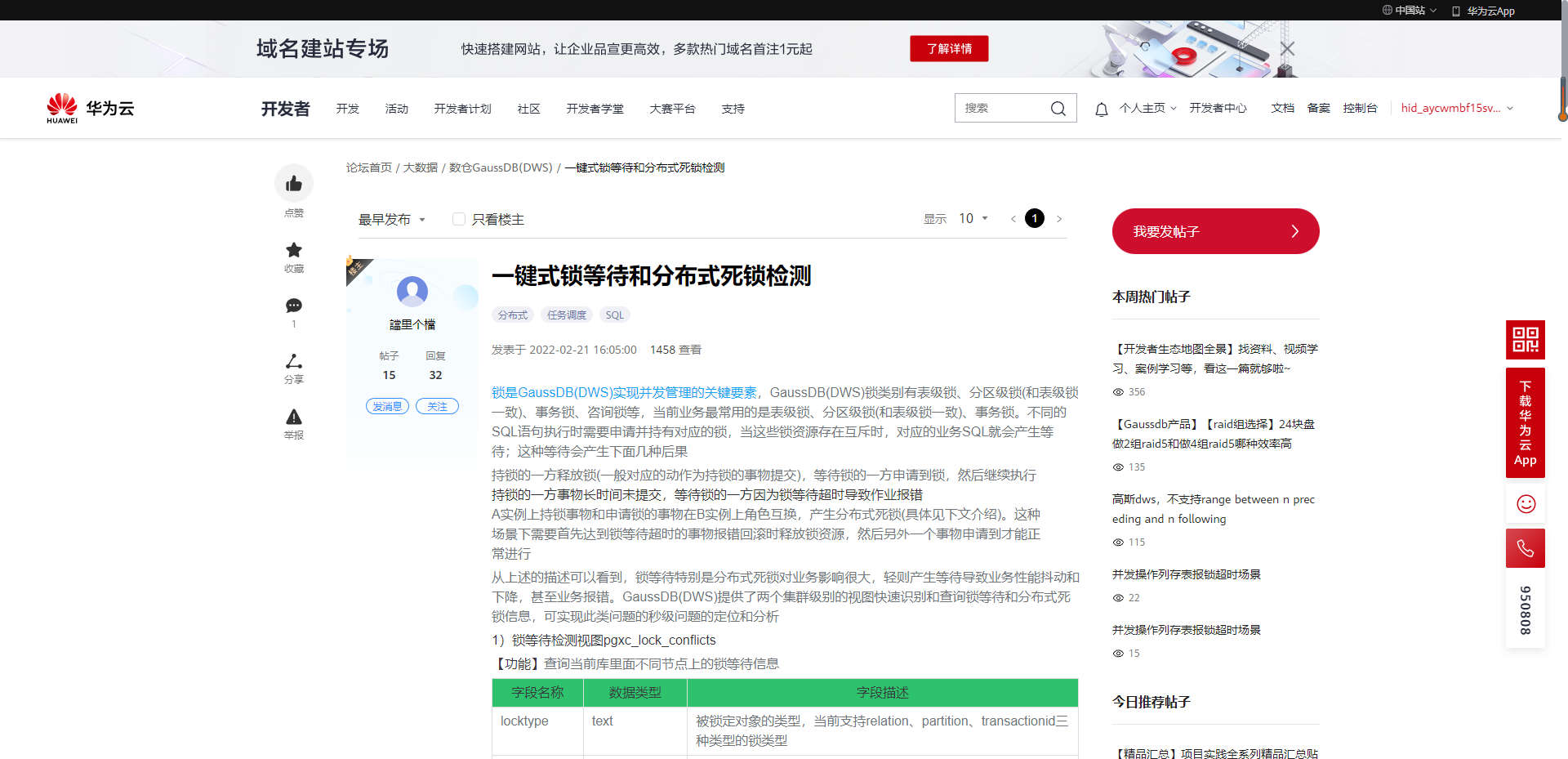This screenshot has height=759, width=1568.
Task: Click the smiley feedback icon on the right
Action: [1525, 503]
